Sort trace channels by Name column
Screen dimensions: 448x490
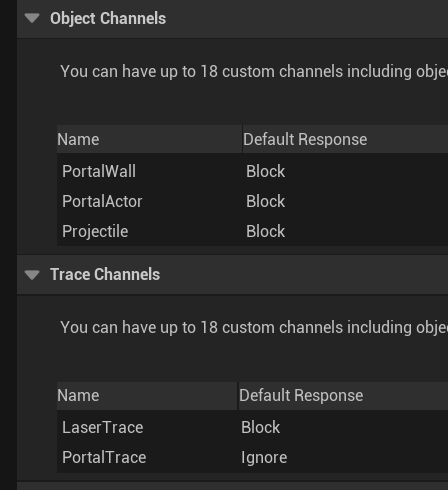(147, 396)
